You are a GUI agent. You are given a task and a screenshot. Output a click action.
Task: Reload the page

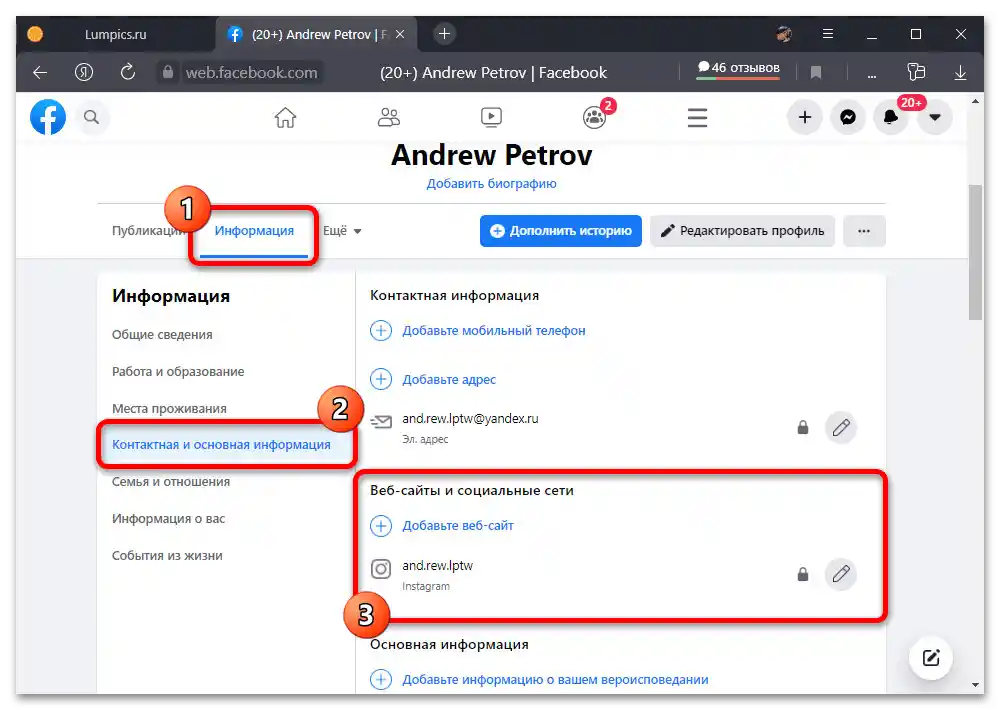pyautogui.click(x=128, y=72)
